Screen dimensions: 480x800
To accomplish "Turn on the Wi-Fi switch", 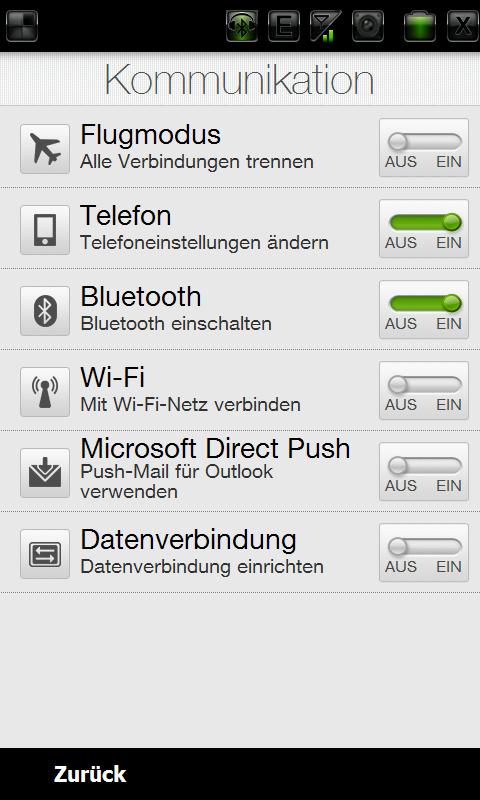I will (424, 391).
